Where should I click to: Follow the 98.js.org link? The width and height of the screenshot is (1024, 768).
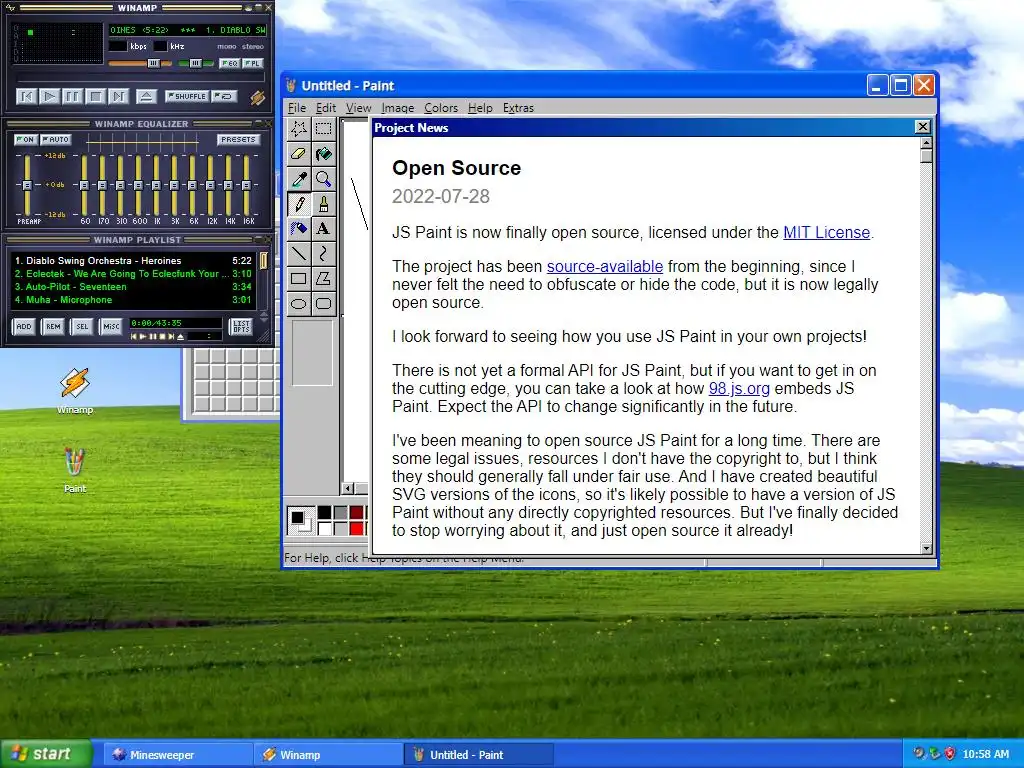[739, 389]
